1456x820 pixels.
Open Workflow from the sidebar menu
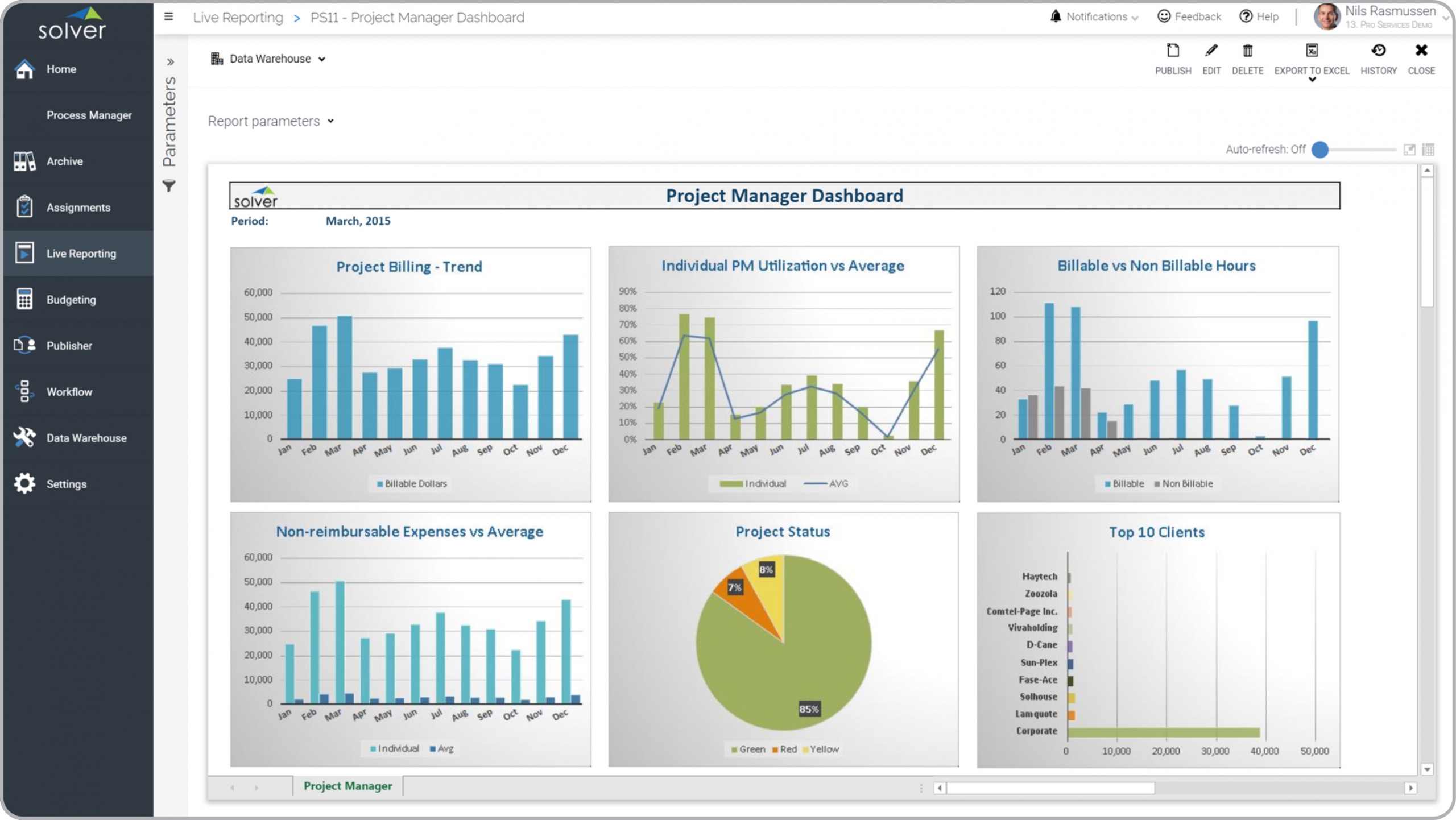pyautogui.click(x=69, y=392)
